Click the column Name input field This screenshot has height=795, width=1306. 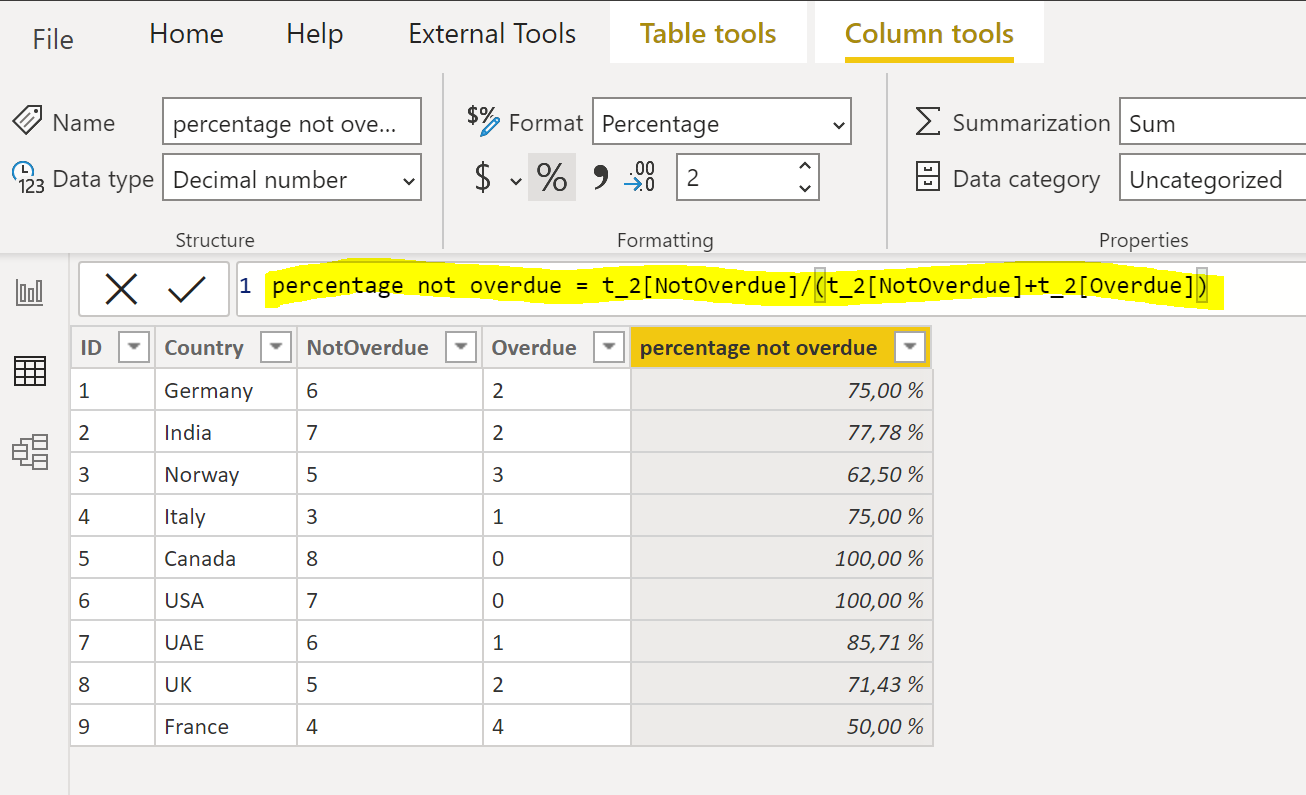click(x=292, y=123)
